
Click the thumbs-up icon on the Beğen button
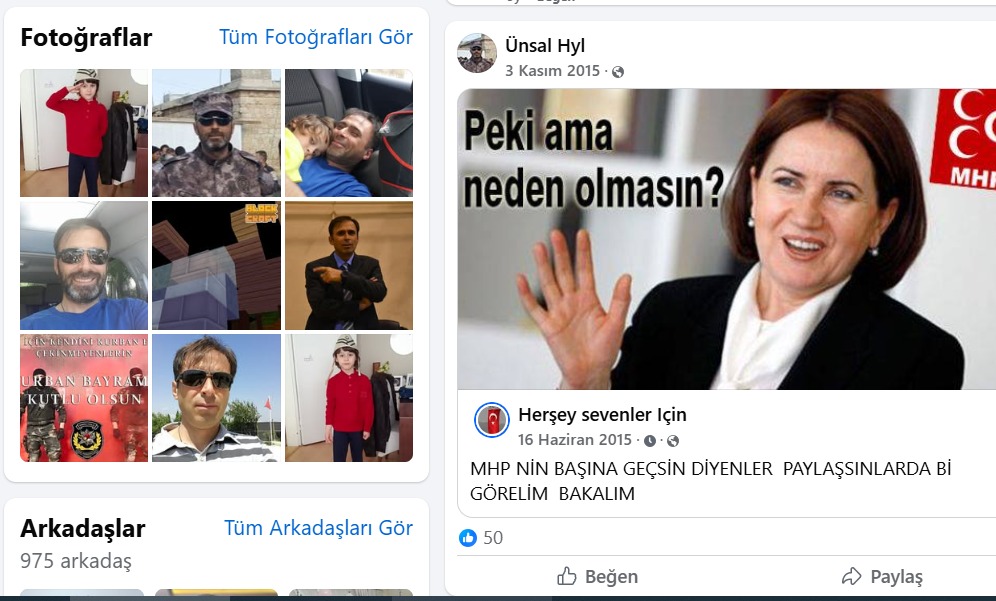click(567, 576)
